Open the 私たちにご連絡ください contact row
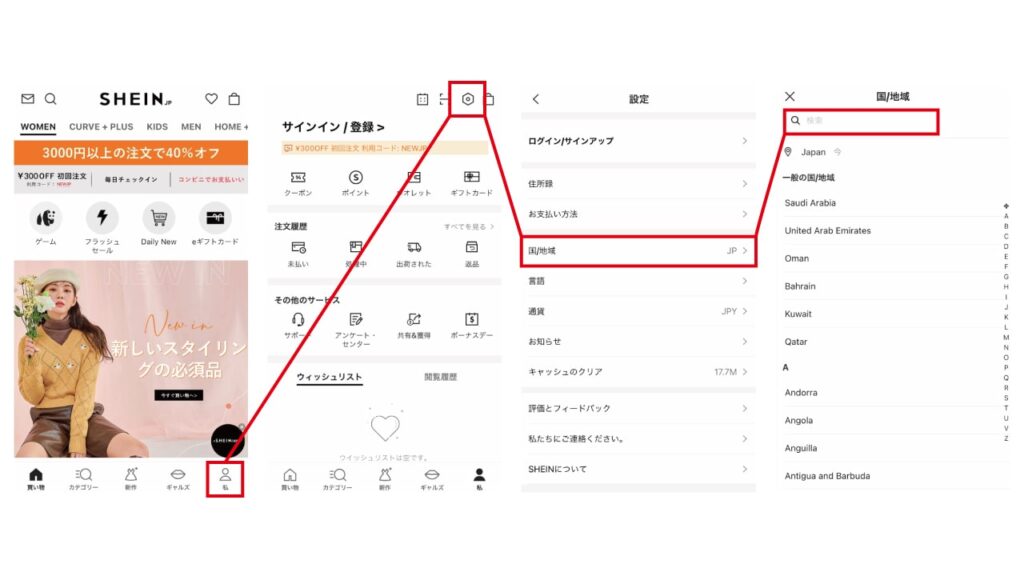This screenshot has height=576, width=1024. [638, 439]
